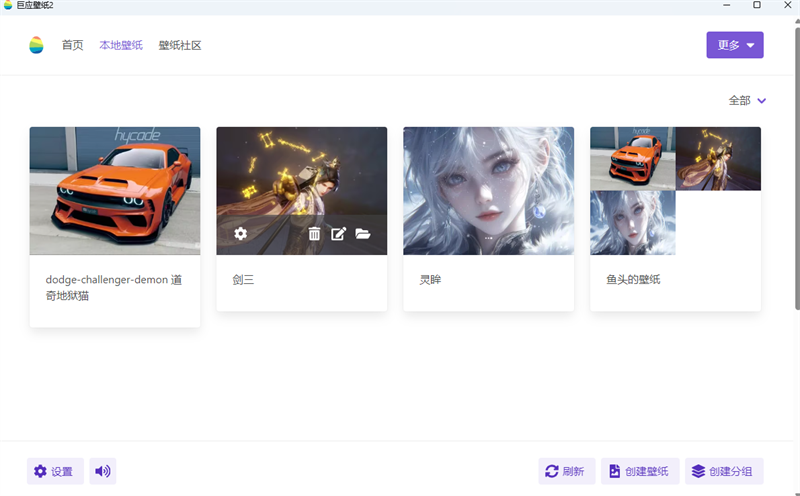Go to the 首页 tab
800x496 pixels.
point(72,45)
